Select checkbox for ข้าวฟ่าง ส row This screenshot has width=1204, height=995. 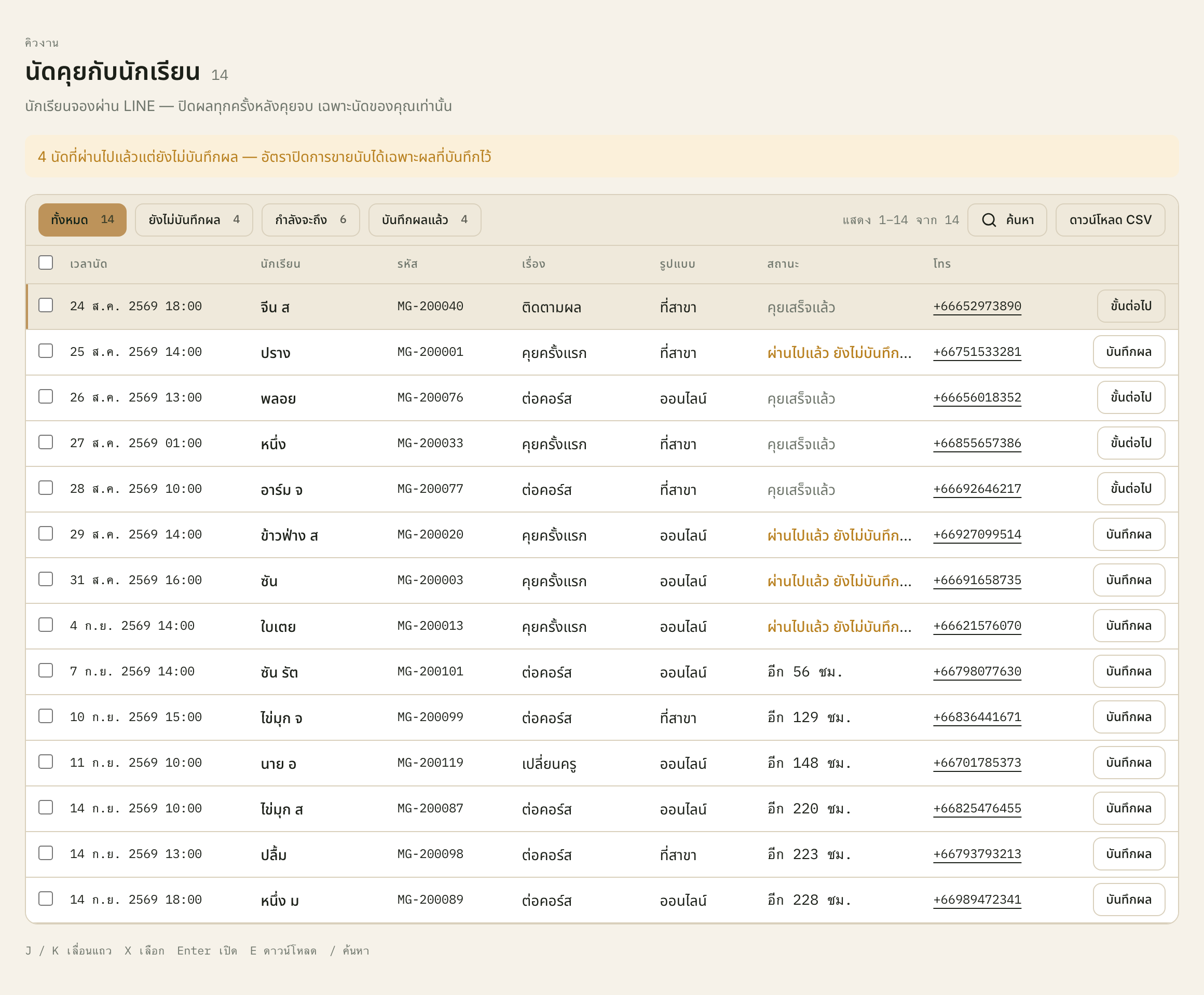click(46, 534)
